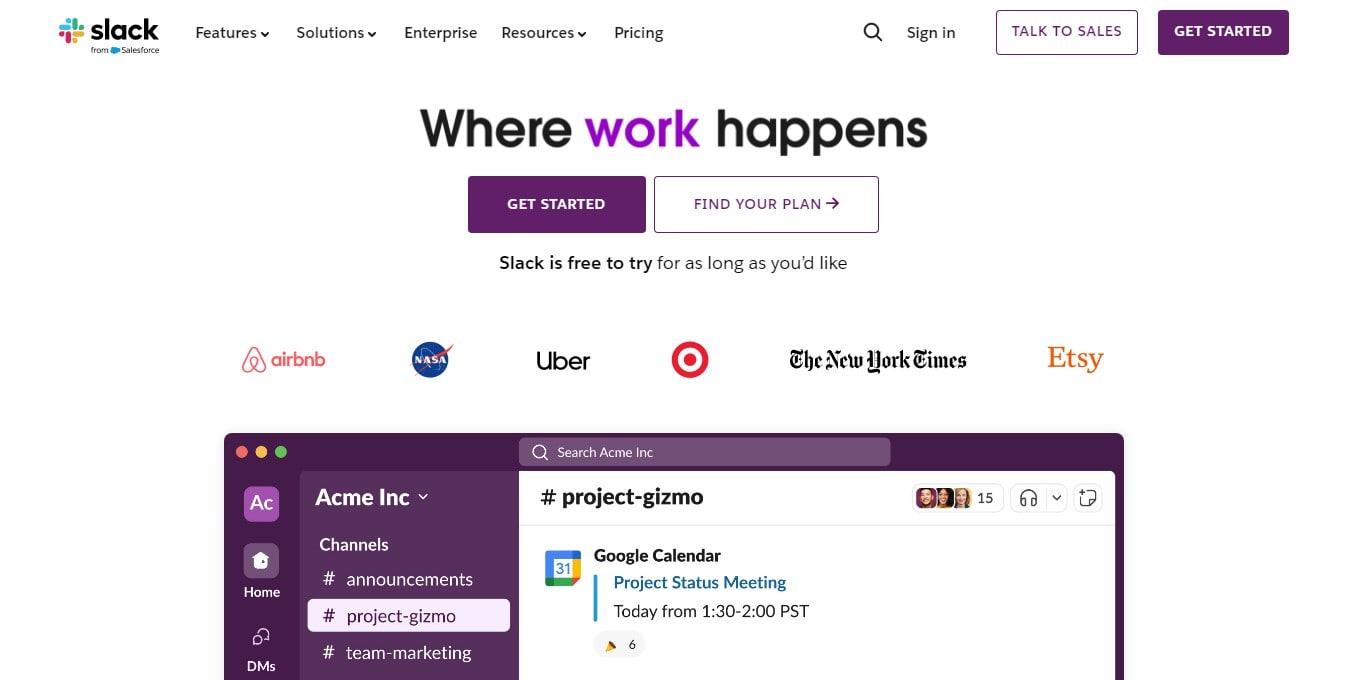Select the team-marketing channel

pyautogui.click(x=408, y=653)
